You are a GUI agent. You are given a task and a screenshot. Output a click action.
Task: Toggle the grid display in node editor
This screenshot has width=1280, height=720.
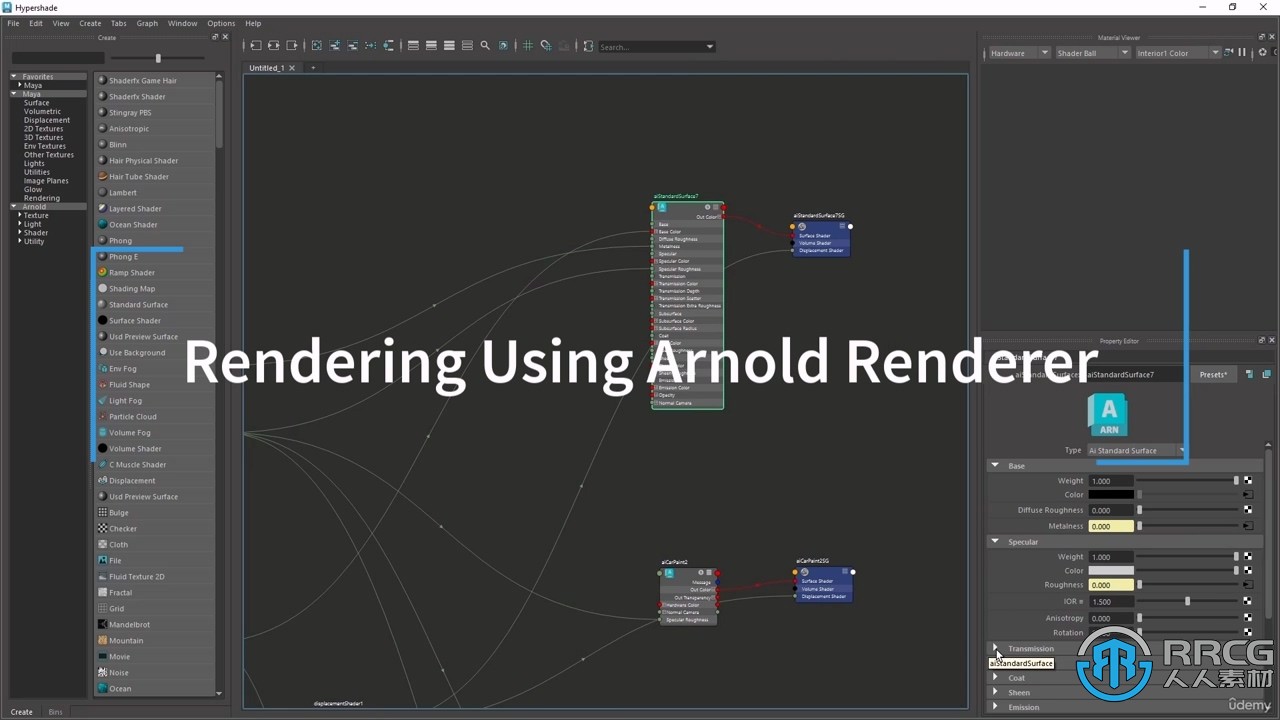pyautogui.click(x=528, y=46)
